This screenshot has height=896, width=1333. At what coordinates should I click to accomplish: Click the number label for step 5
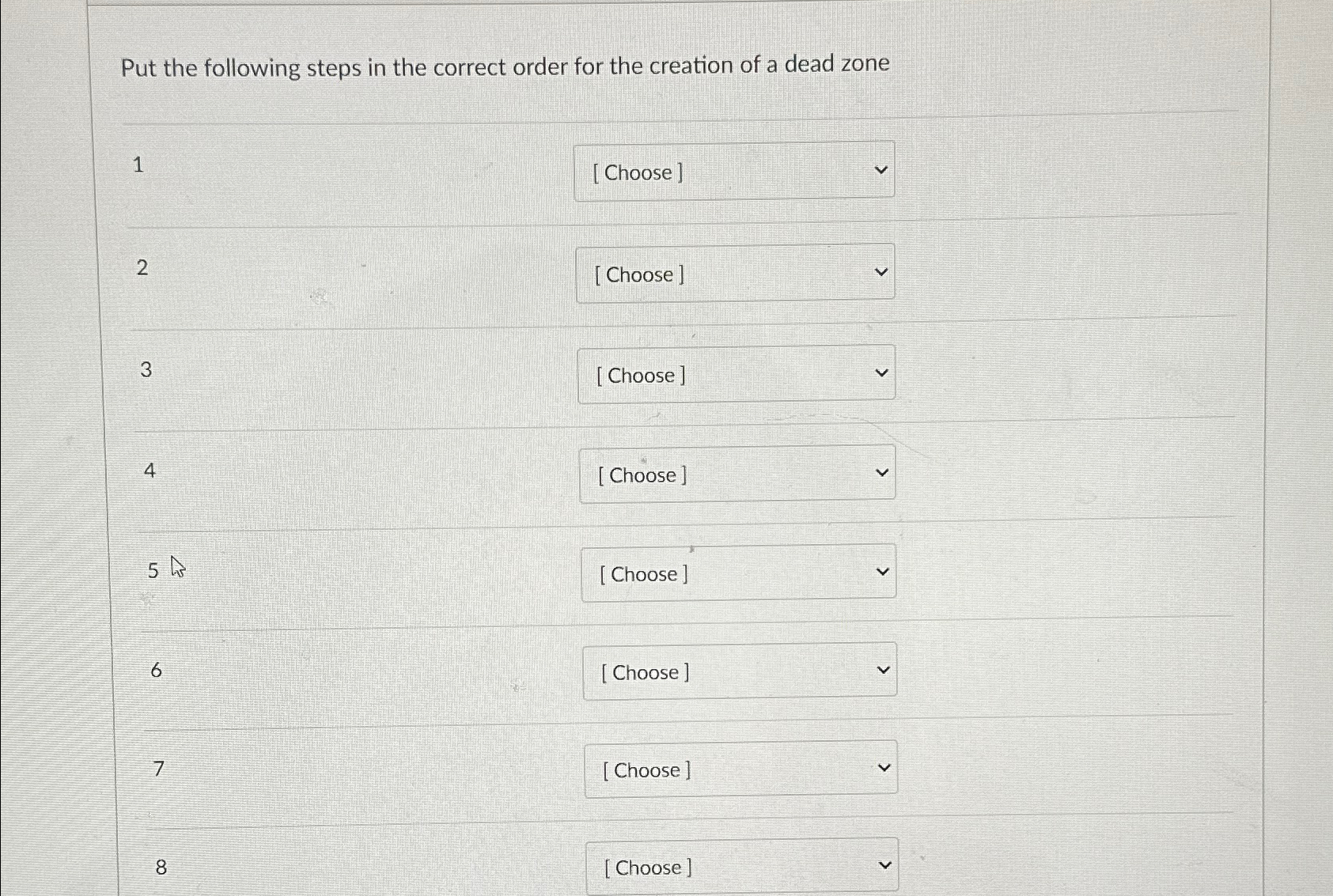152,570
